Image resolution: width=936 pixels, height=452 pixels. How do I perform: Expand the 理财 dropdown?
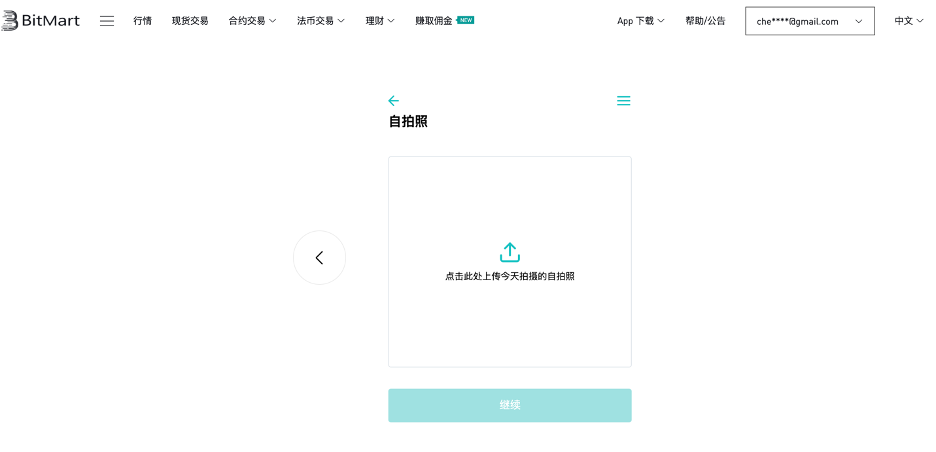380,21
